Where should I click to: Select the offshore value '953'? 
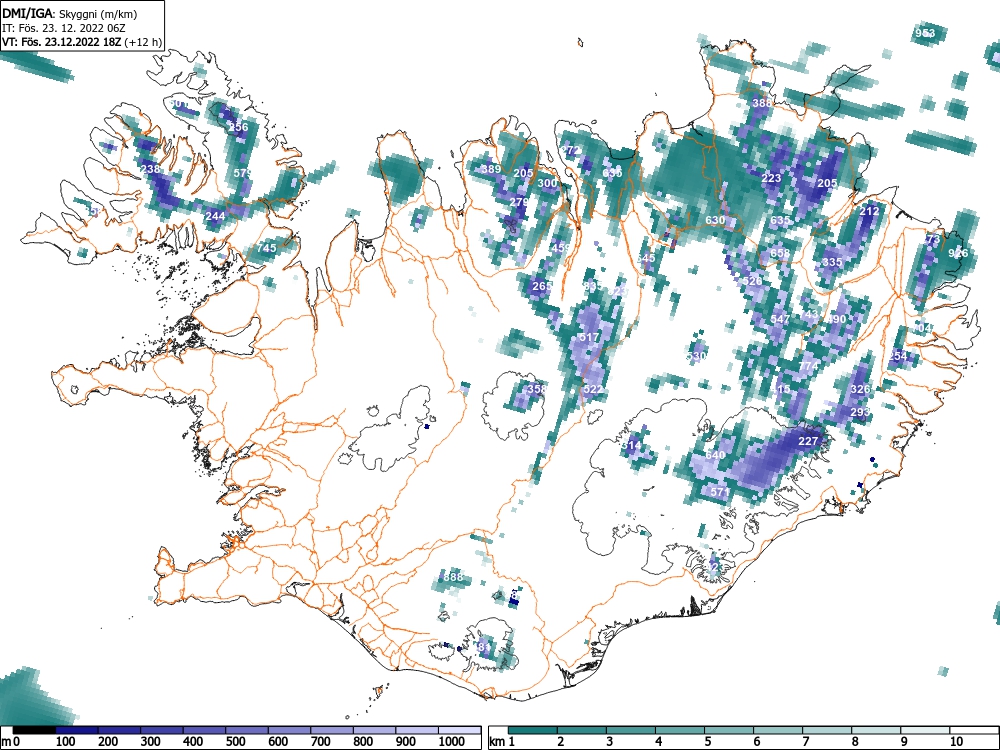[x=925, y=33]
